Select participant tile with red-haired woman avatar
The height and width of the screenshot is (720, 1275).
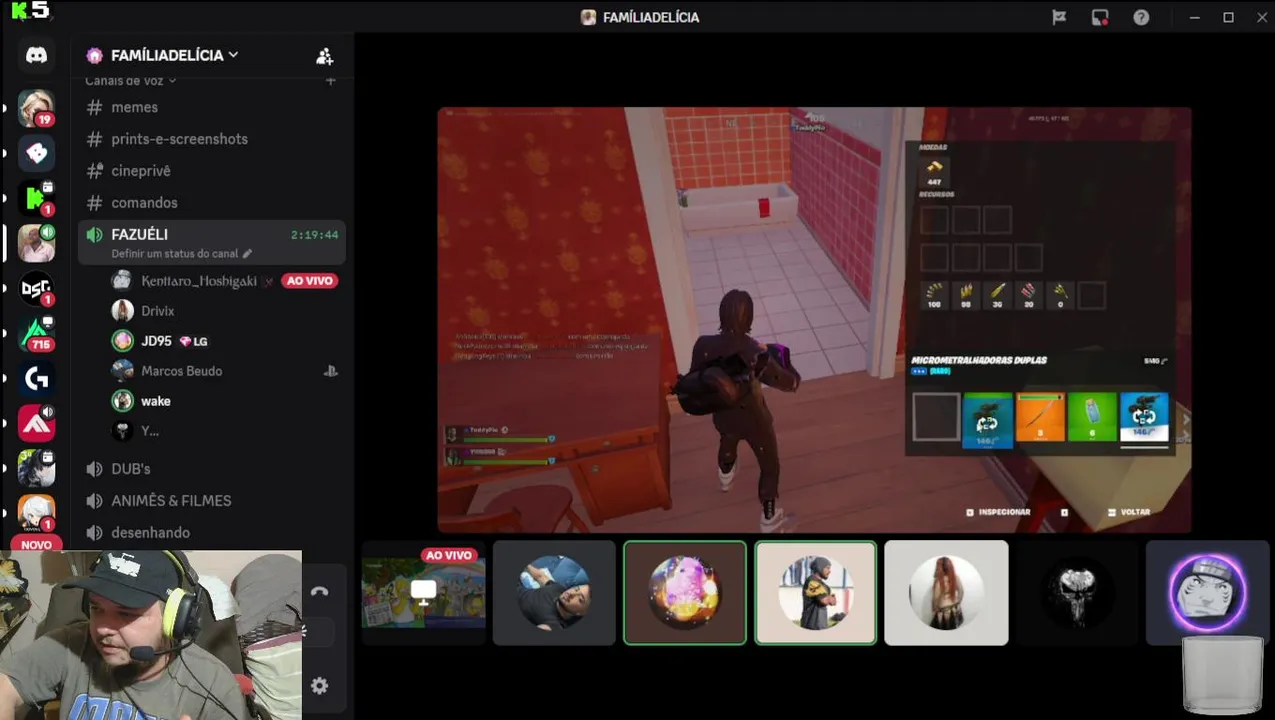click(x=946, y=593)
